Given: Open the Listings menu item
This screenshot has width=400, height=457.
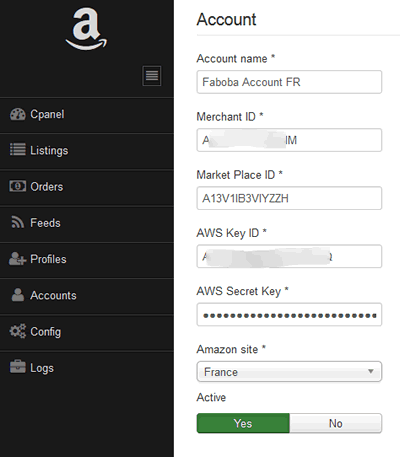Looking at the screenshot, I should 87,152.
